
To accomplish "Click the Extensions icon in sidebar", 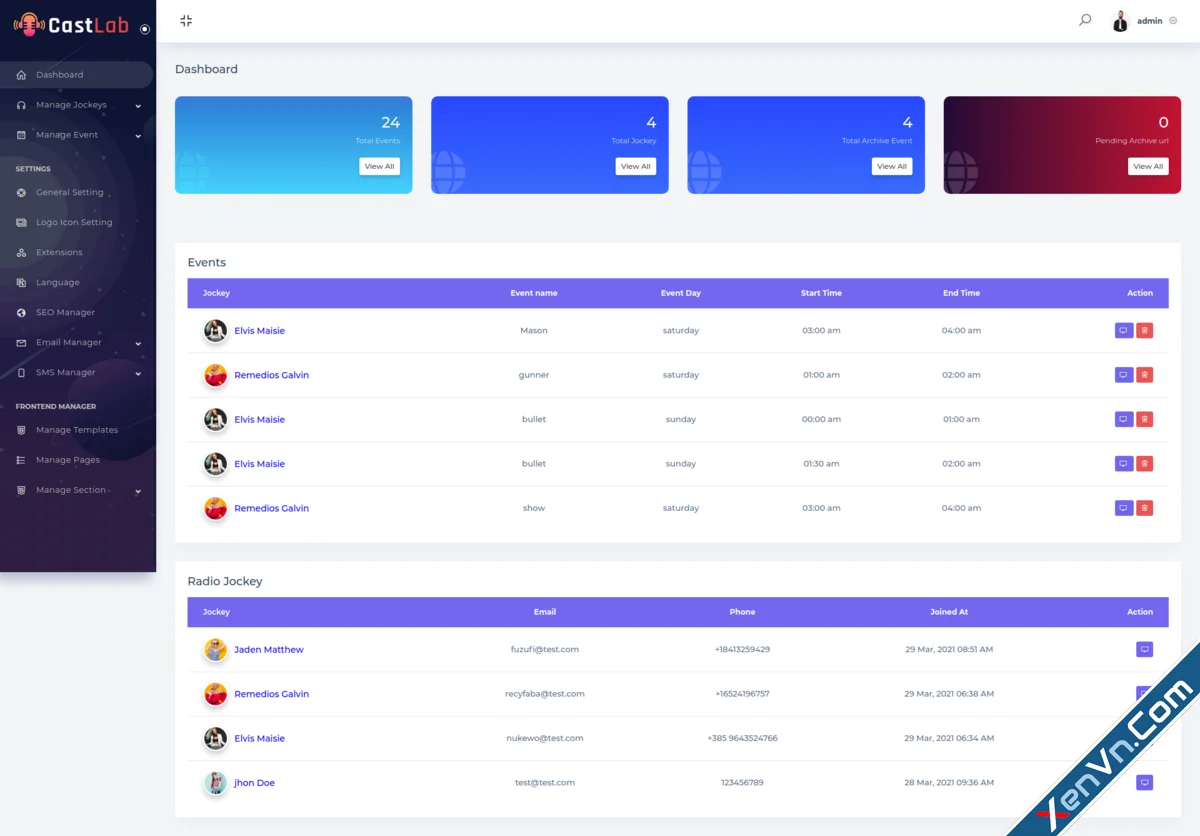I will click(x=21, y=252).
